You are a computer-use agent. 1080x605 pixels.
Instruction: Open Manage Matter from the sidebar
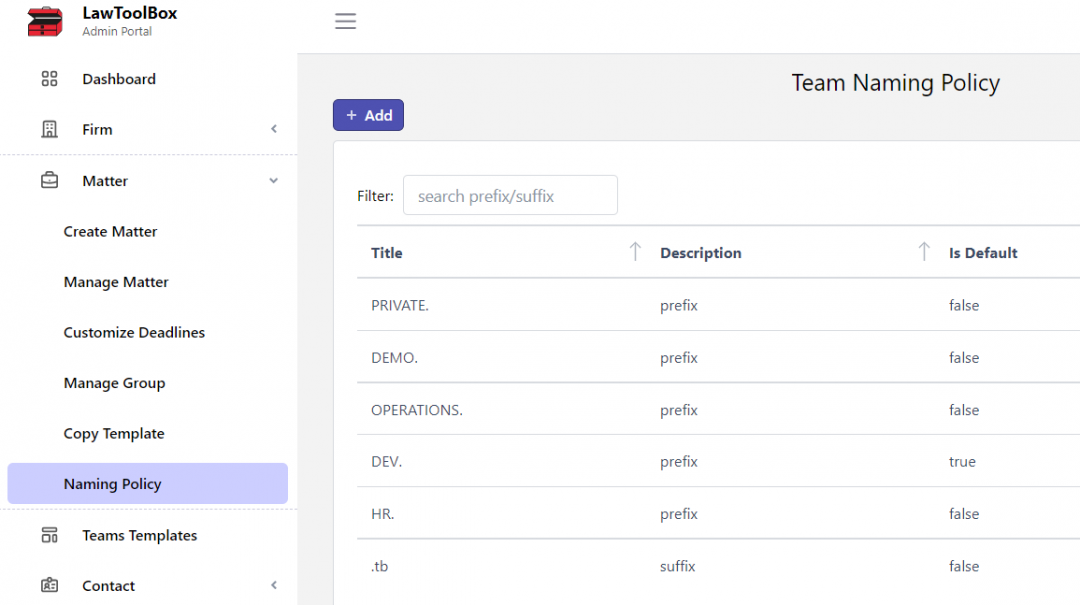[x=115, y=282]
